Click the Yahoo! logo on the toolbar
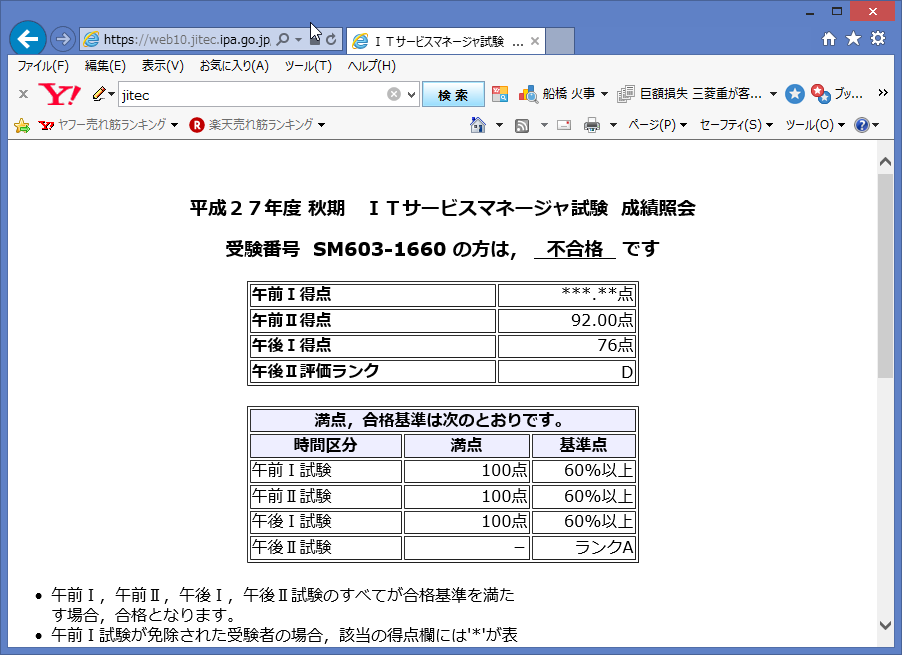The image size is (902, 655). pos(59,93)
